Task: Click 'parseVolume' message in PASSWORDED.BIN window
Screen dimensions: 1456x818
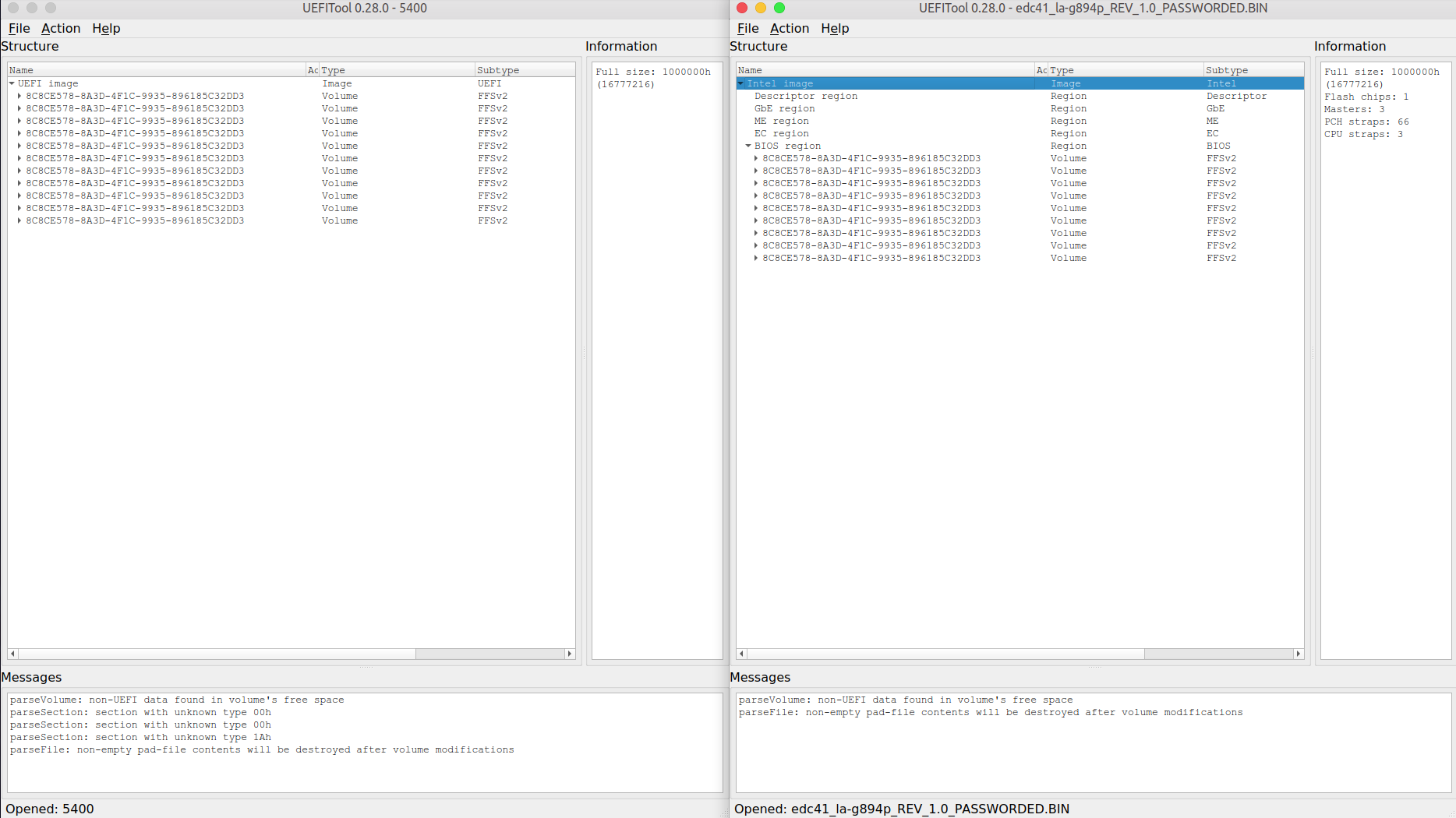Action: 906,700
